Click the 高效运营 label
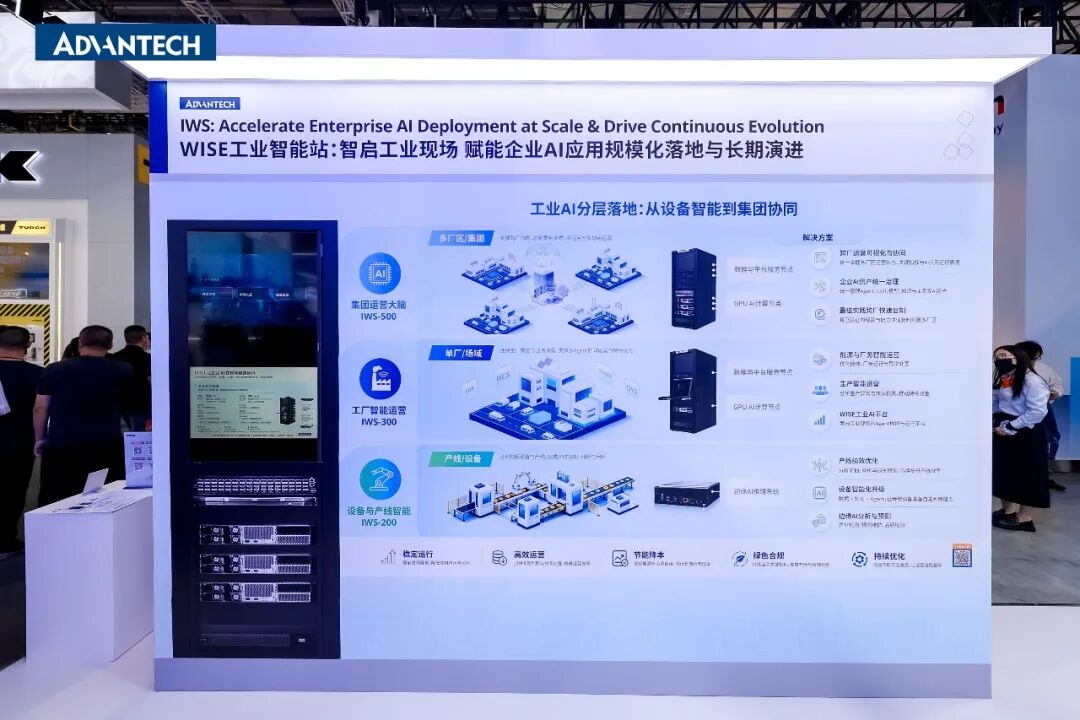The width and height of the screenshot is (1080, 720). click(x=529, y=554)
